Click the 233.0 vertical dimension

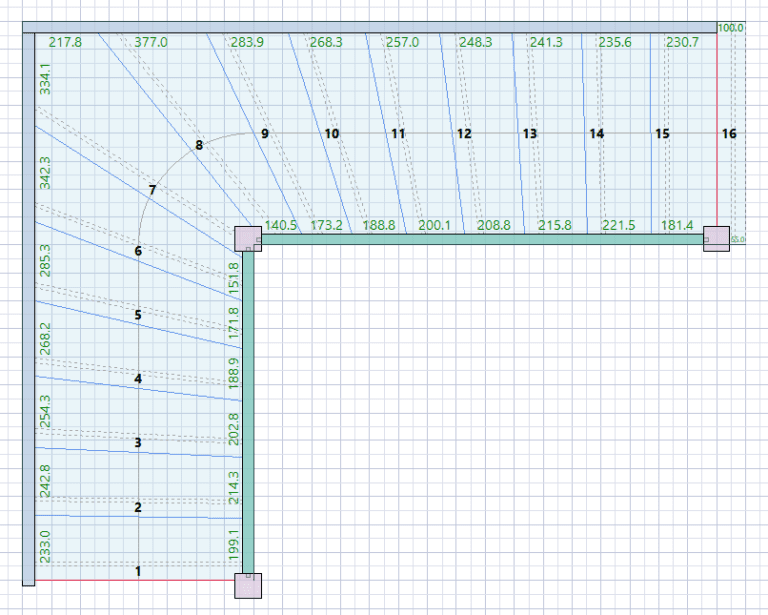click(45, 547)
